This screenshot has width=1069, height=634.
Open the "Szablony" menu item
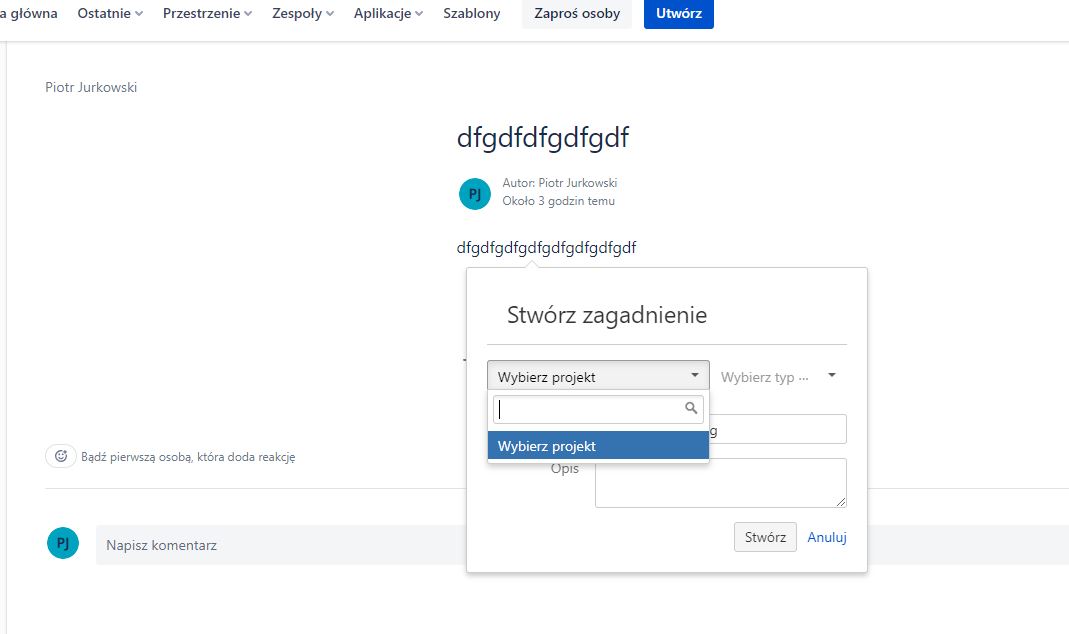pos(471,13)
